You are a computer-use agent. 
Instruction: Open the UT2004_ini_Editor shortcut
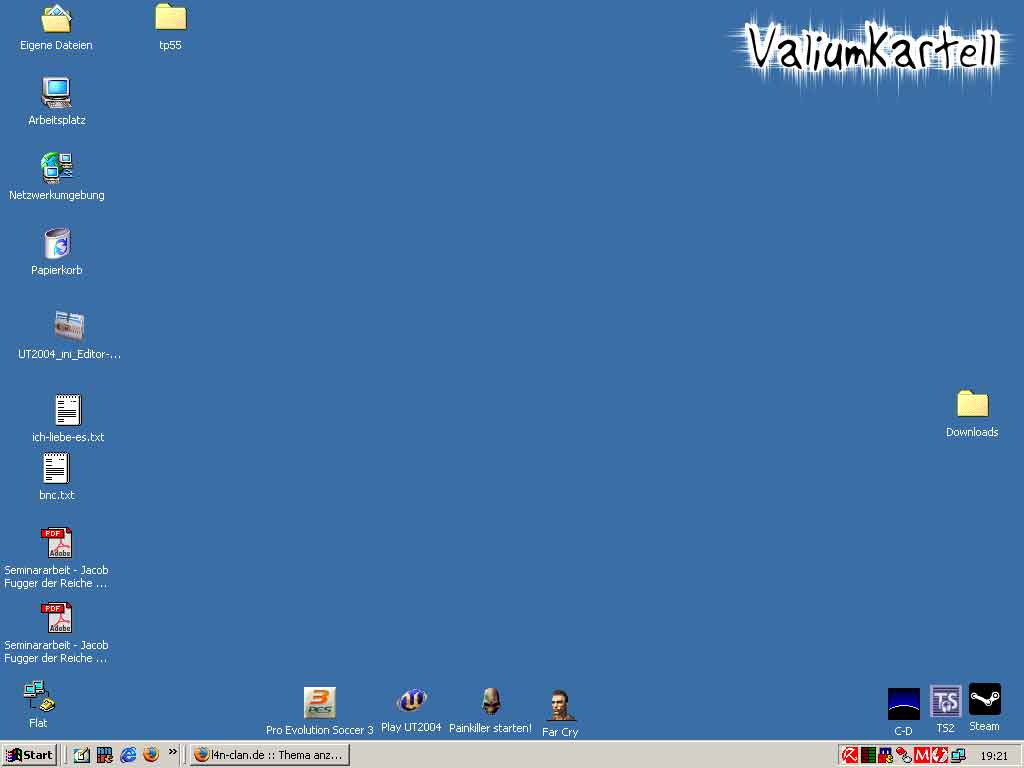(69, 327)
